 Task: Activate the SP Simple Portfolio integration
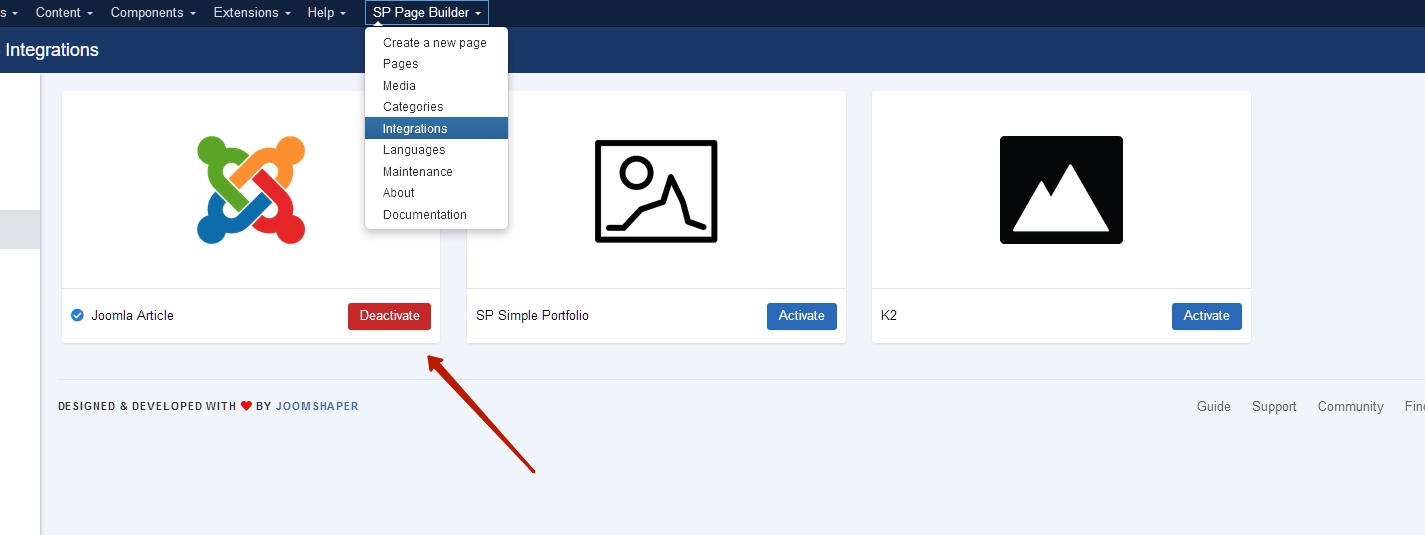click(801, 316)
